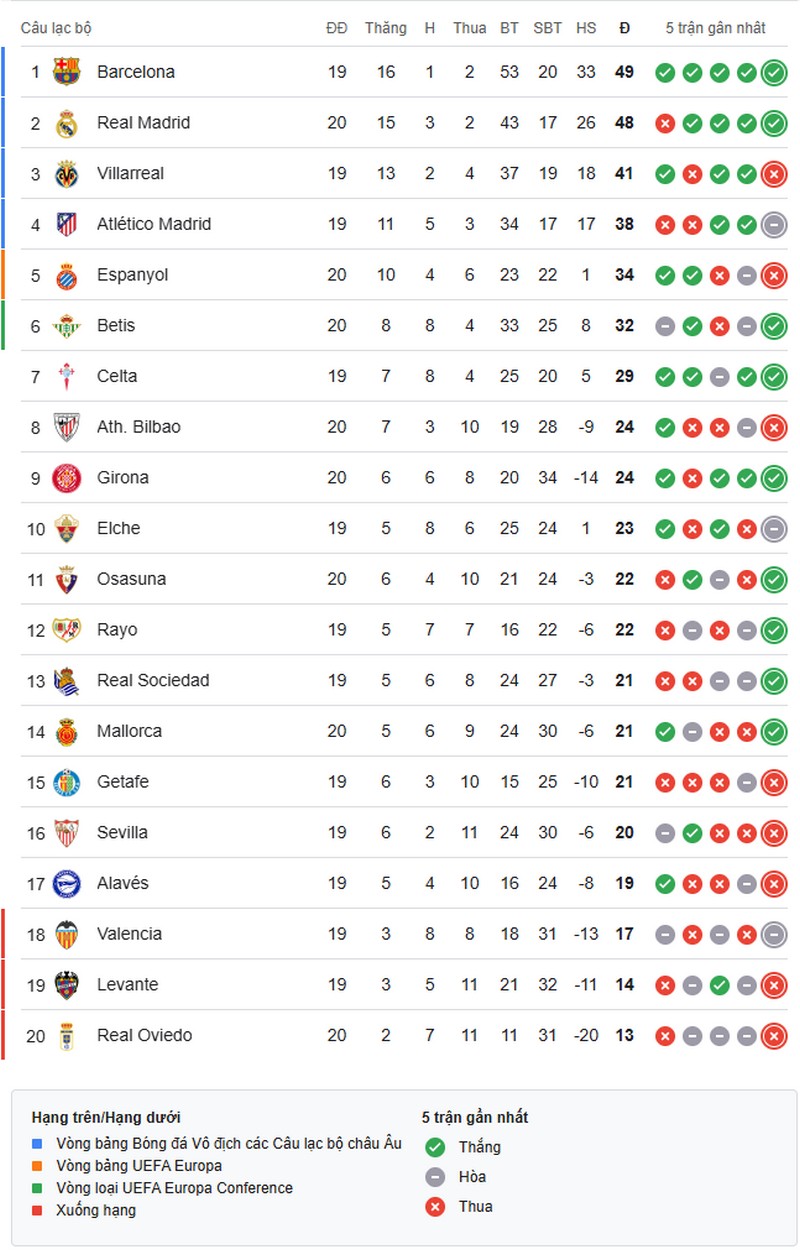
Task: Click the Sevilla club logo
Action: point(66,832)
